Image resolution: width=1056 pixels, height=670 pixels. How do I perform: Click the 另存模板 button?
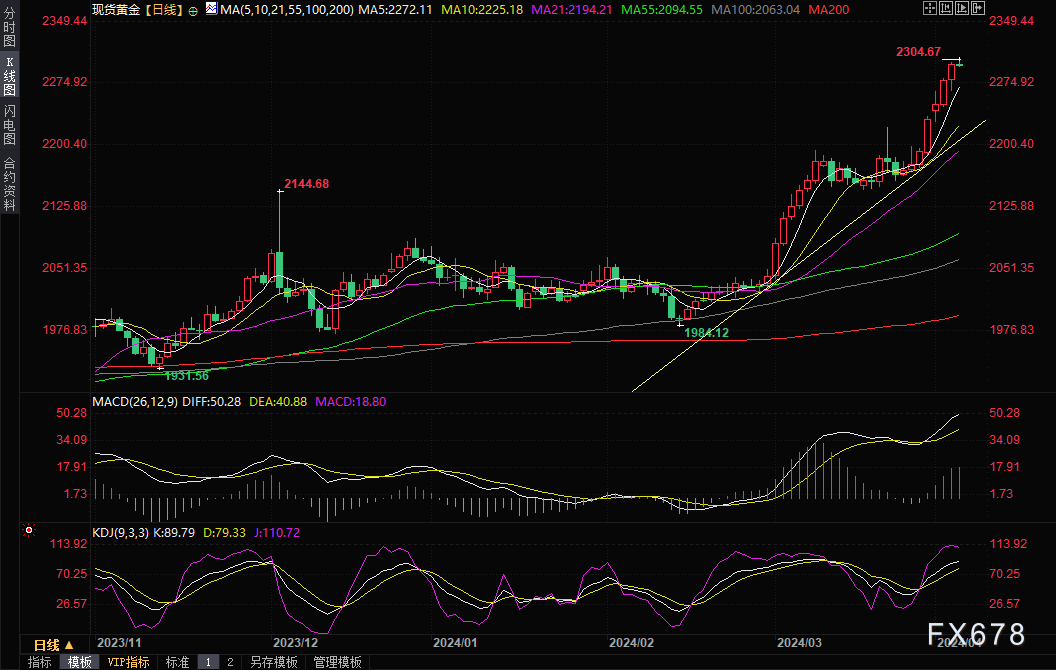pos(274,663)
